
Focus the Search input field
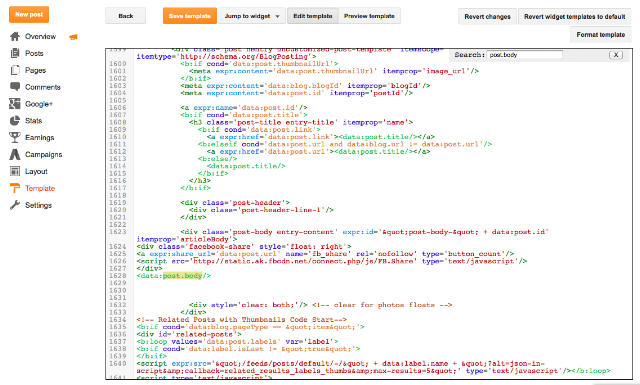[x=524, y=55]
